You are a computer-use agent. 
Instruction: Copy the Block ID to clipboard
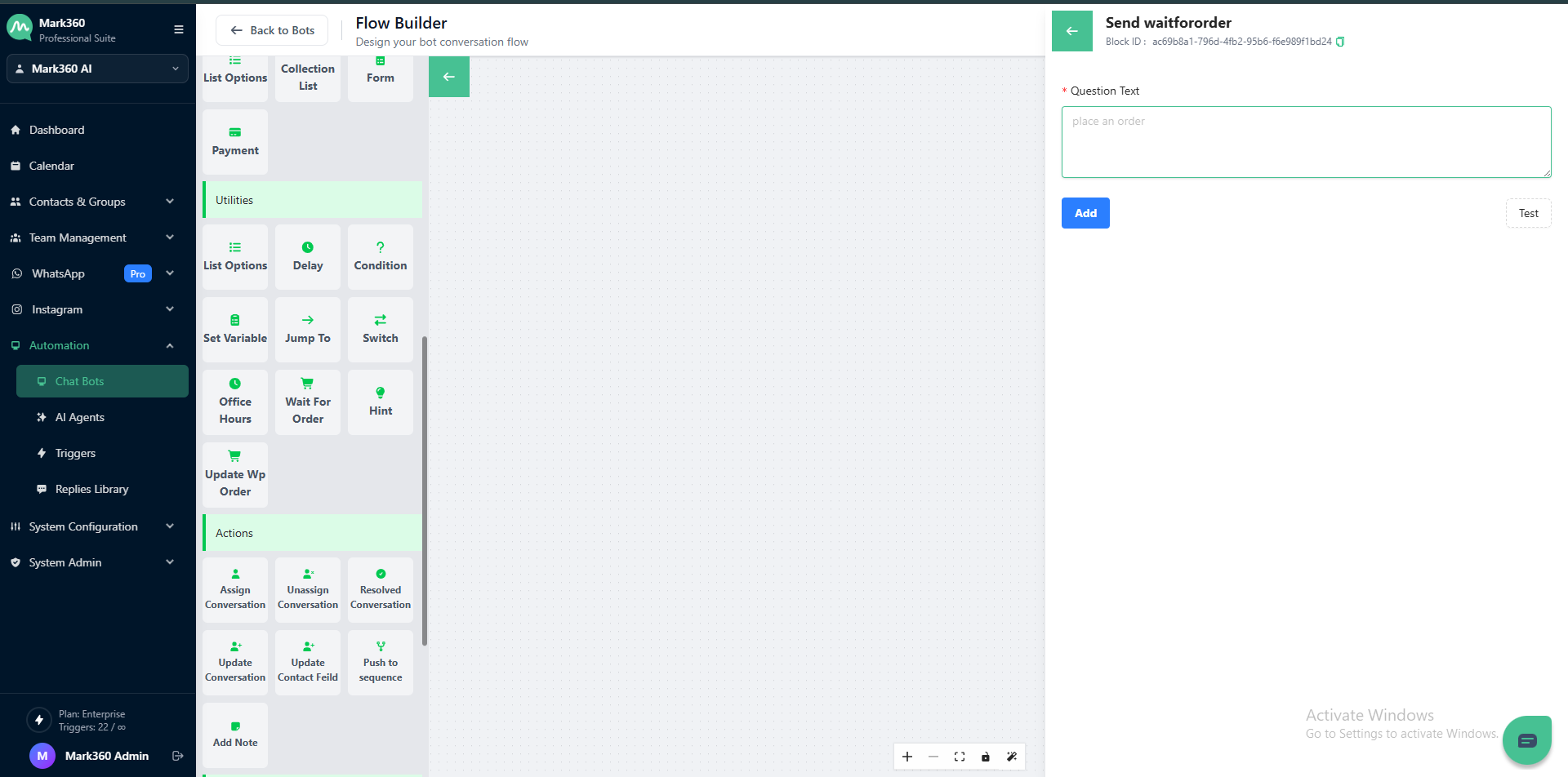click(1340, 42)
